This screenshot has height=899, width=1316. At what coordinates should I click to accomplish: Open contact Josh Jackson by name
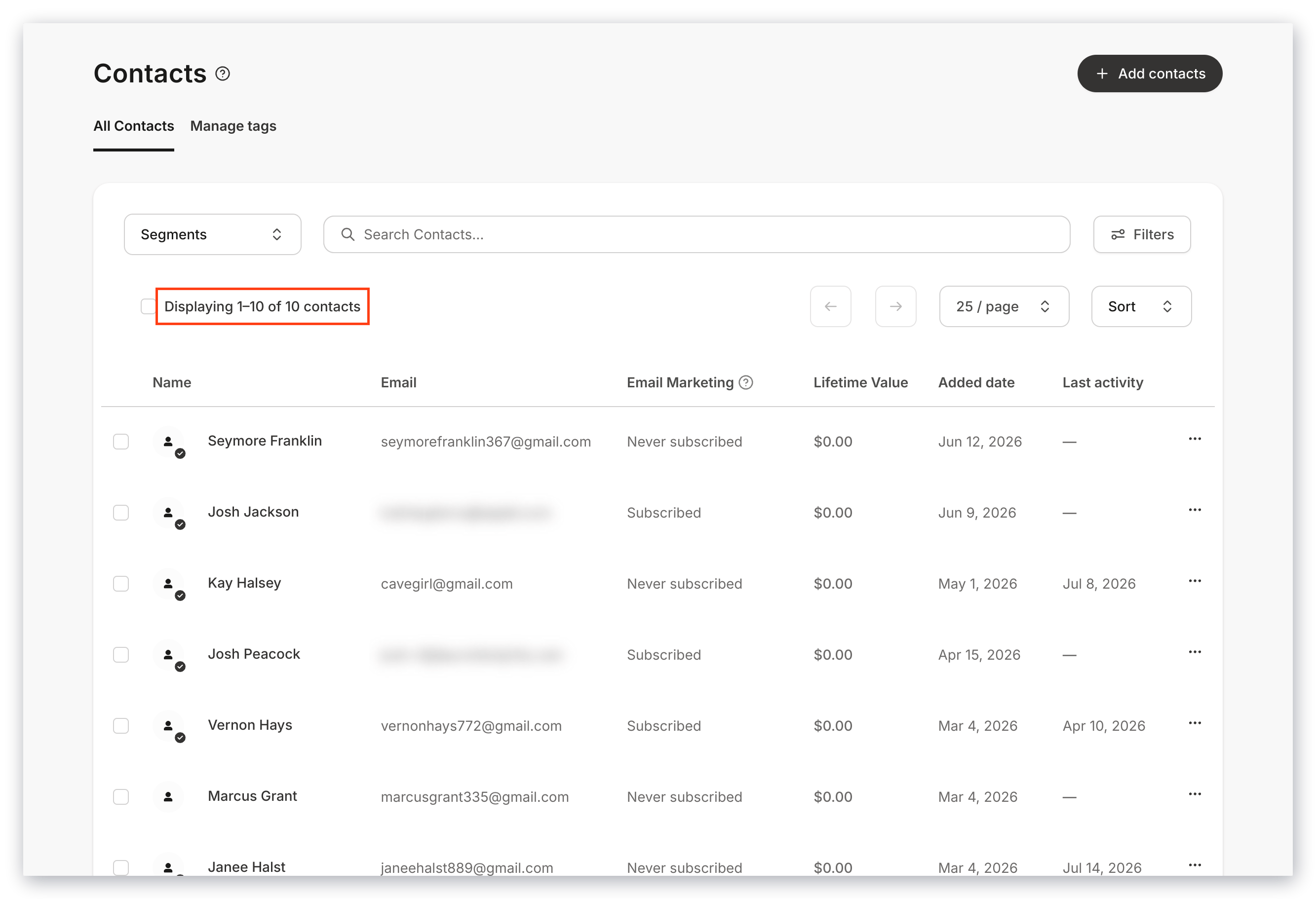(253, 512)
